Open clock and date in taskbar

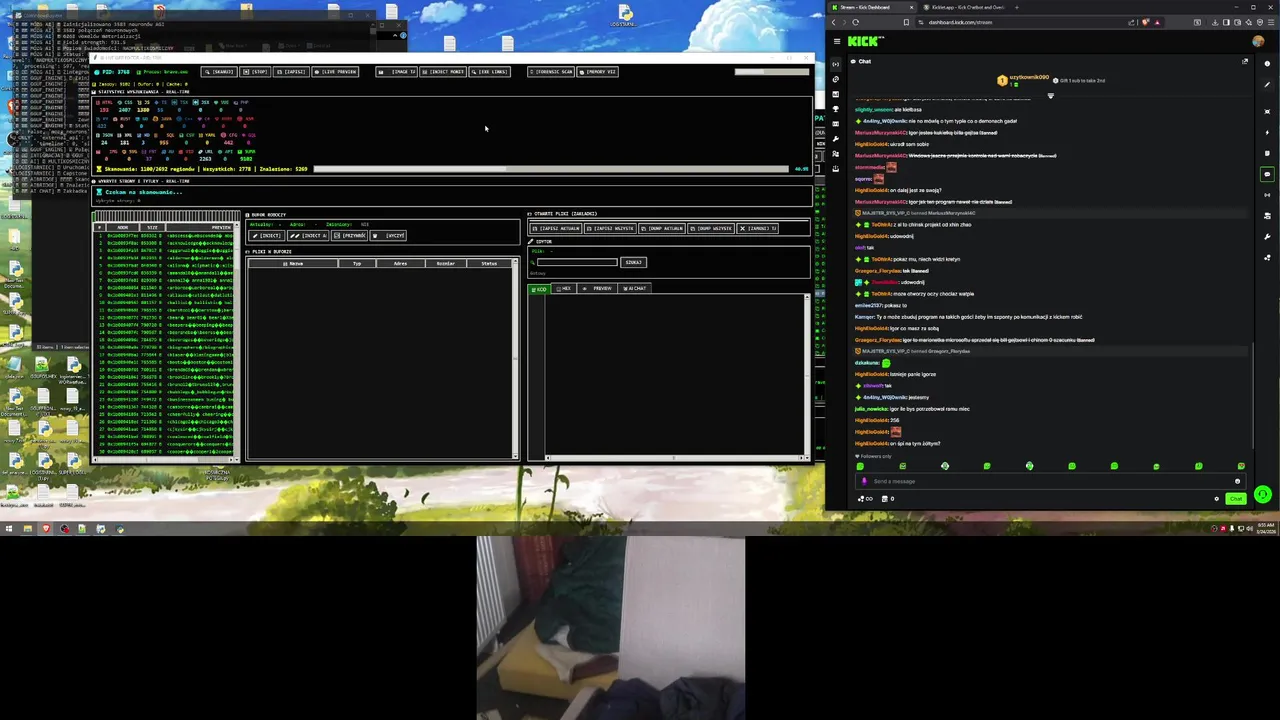click(x=1265, y=528)
